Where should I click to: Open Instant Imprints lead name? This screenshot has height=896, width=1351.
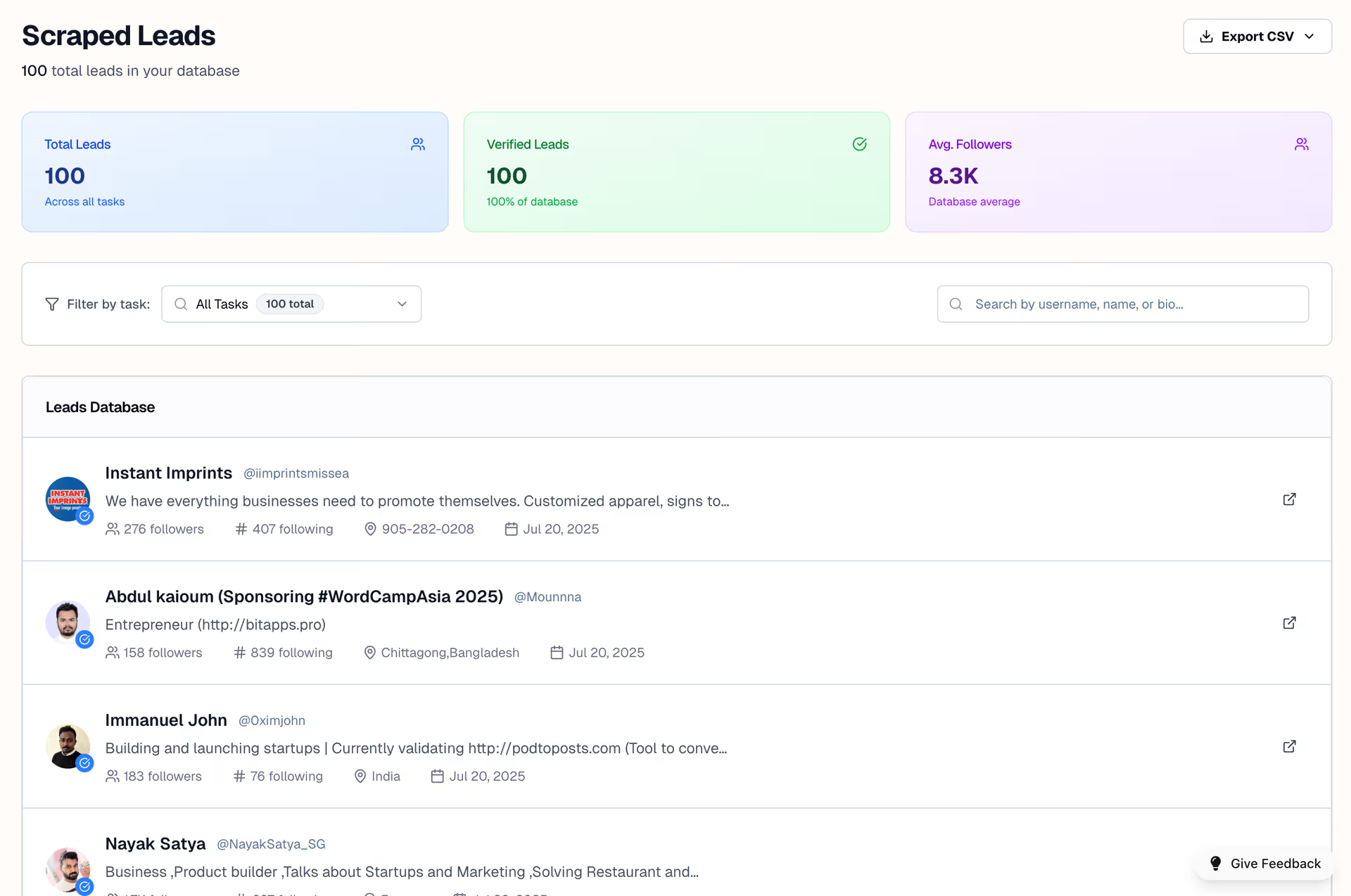pos(168,473)
